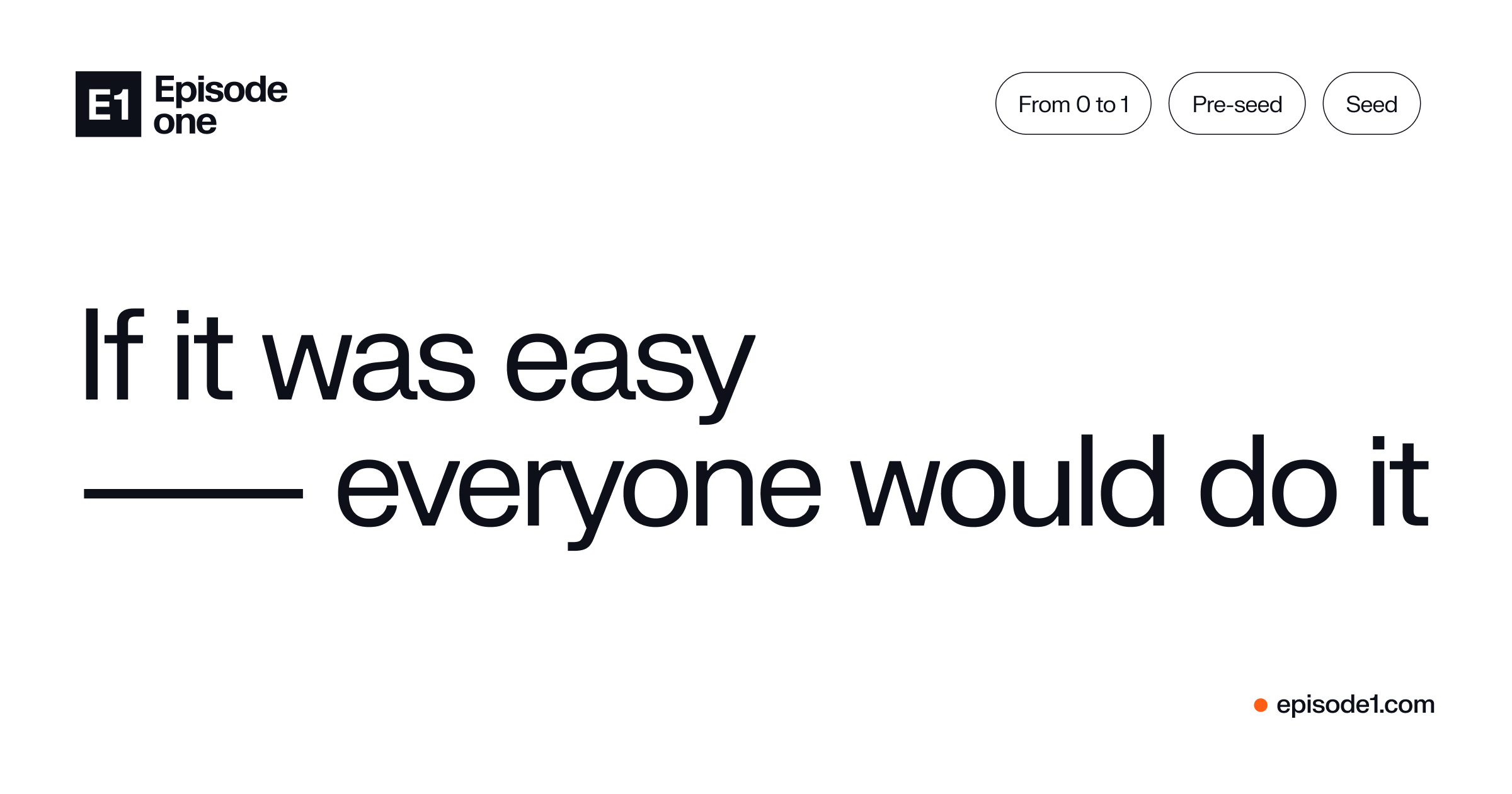Click the word "would" in headline
The image size is (1512, 794).
1008,480
